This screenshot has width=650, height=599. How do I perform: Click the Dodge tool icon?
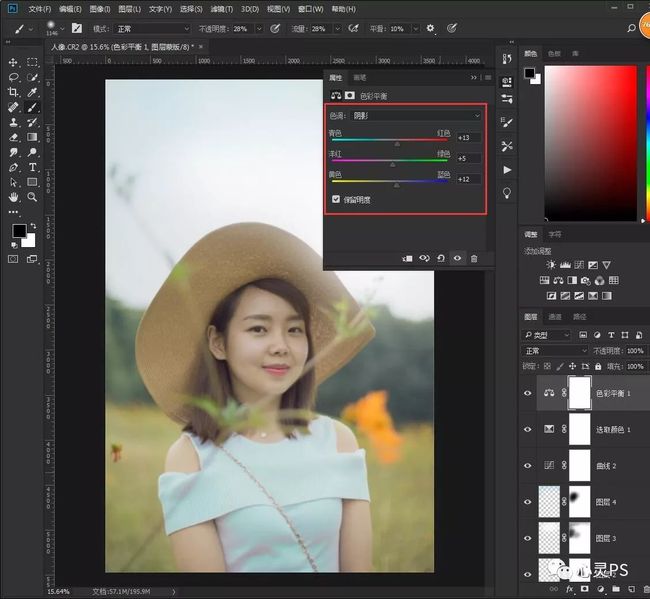coord(32,152)
